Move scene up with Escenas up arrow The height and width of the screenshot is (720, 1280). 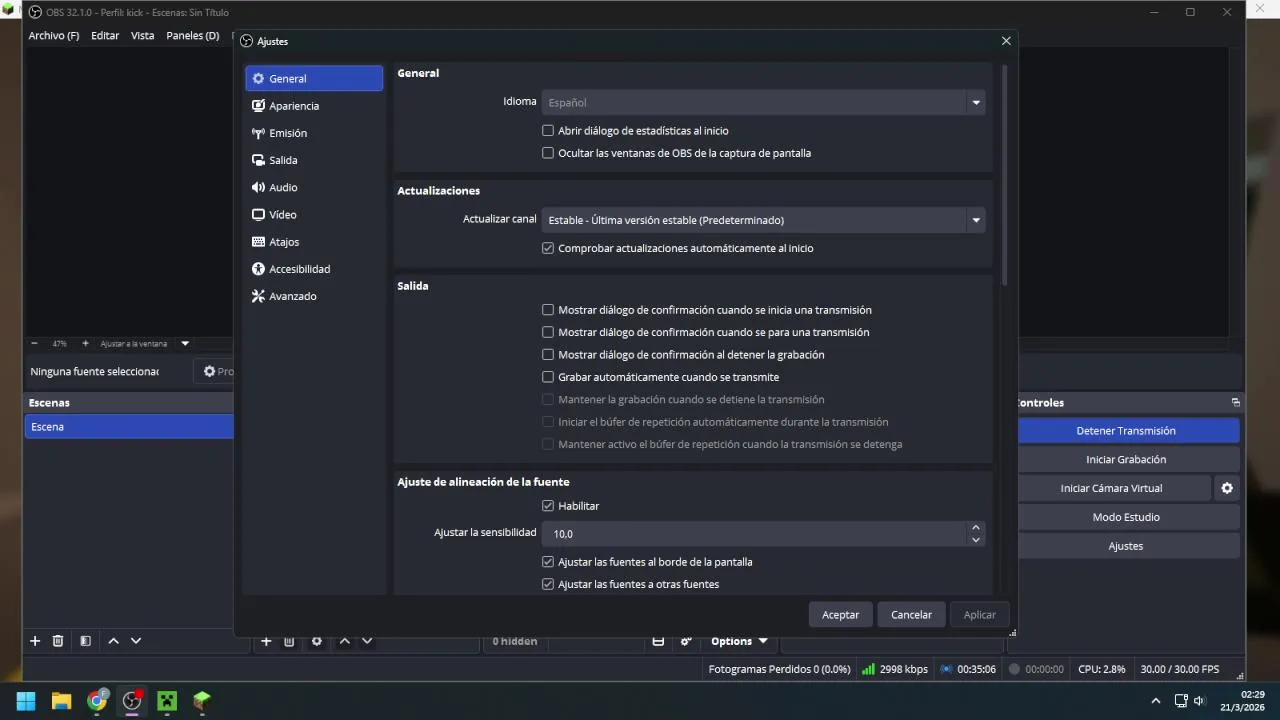tap(113, 641)
